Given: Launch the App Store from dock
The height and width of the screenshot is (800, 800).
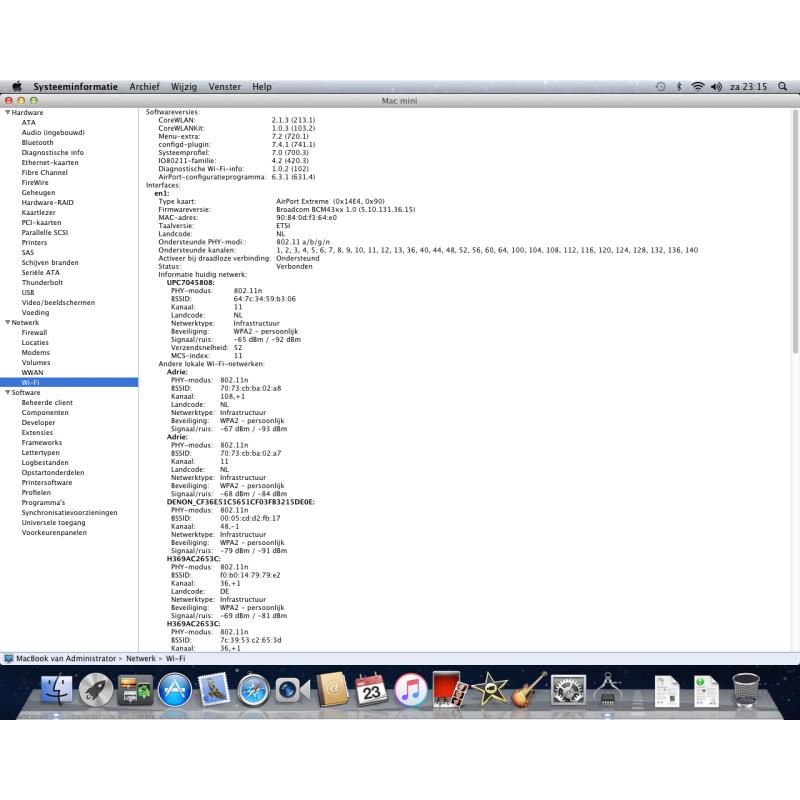Looking at the screenshot, I should [174, 690].
